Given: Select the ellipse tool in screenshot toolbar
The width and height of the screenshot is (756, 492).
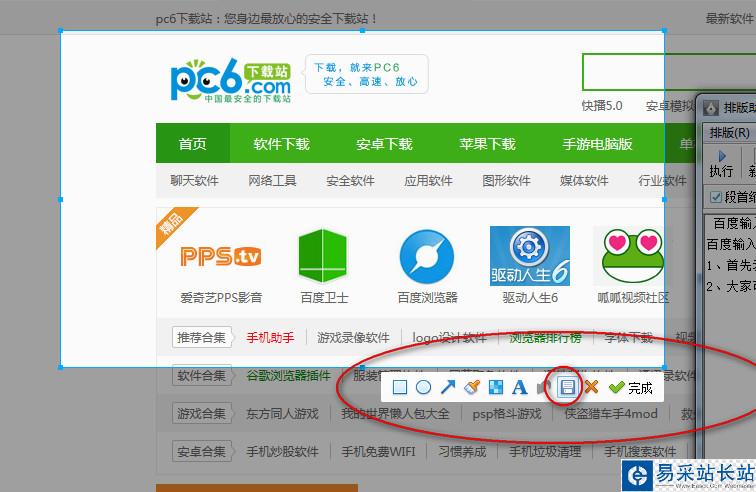Looking at the screenshot, I should pyautogui.click(x=423, y=387).
